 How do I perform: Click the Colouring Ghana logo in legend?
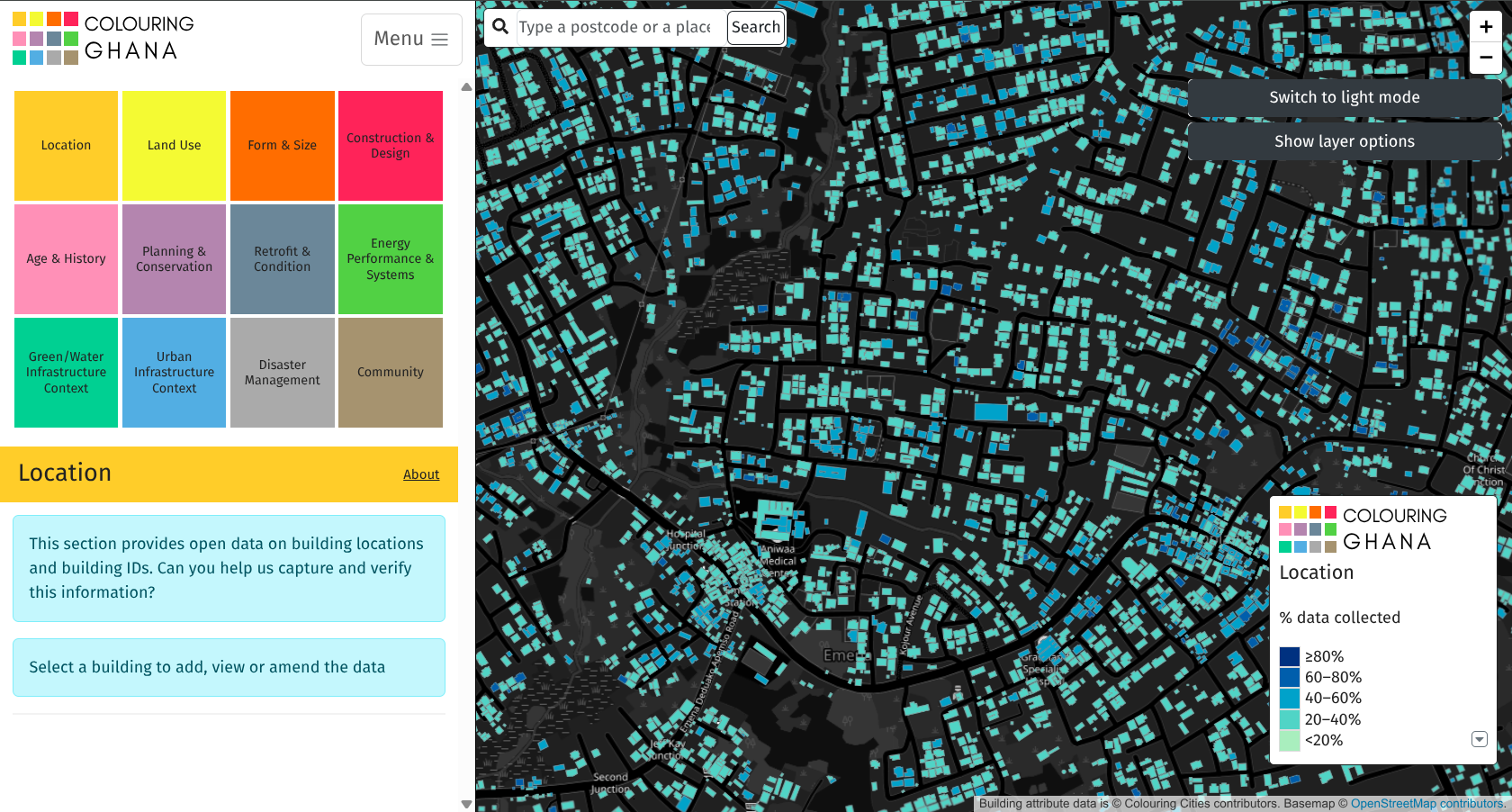click(x=1363, y=528)
